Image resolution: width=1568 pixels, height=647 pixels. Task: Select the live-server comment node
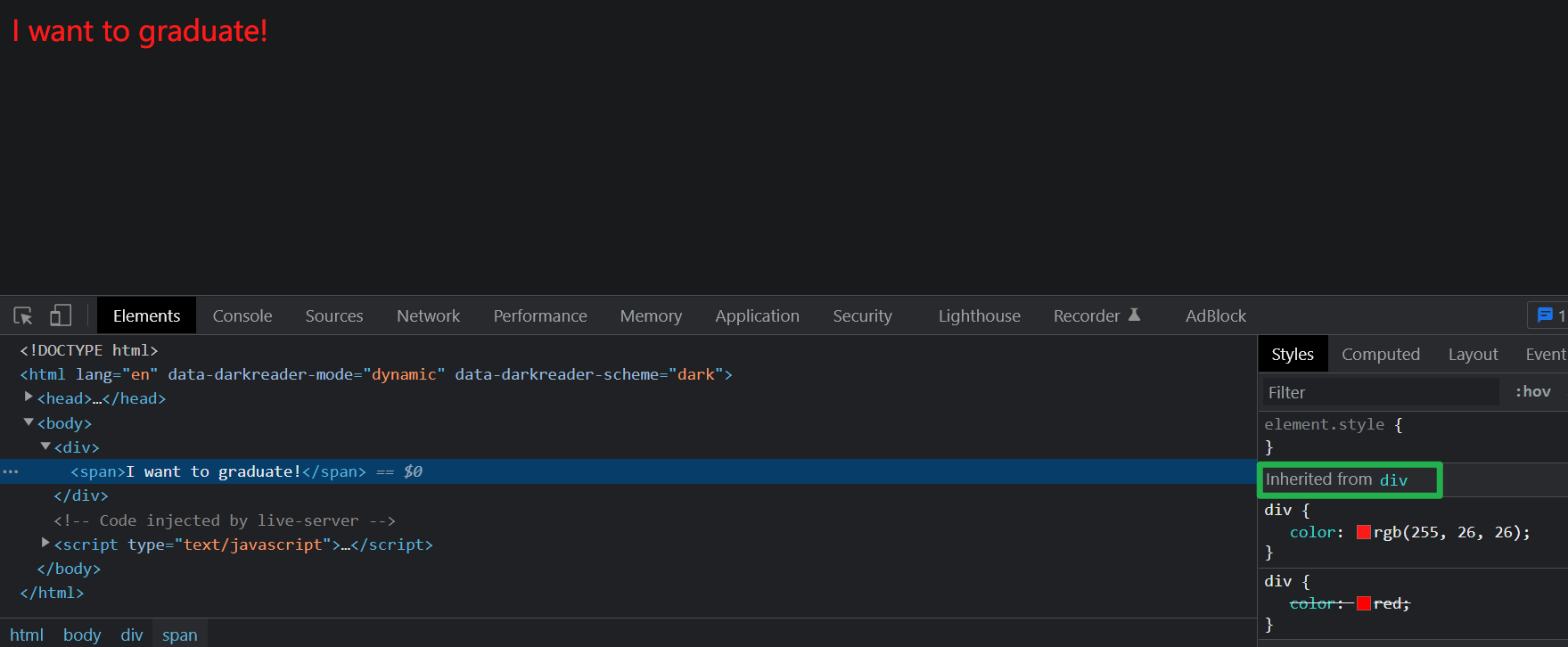(x=225, y=520)
